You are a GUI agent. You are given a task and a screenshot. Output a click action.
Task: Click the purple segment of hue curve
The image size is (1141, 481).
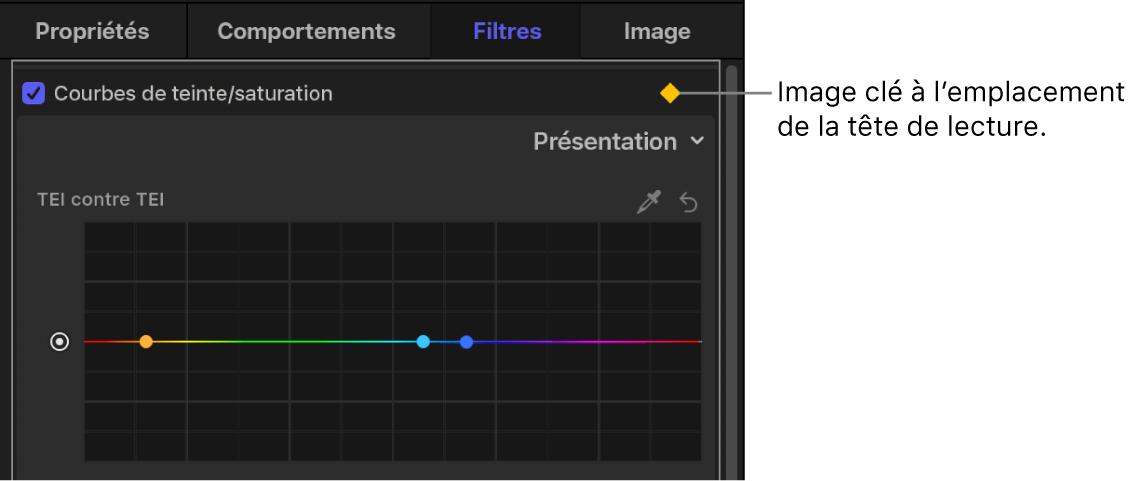coord(600,342)
